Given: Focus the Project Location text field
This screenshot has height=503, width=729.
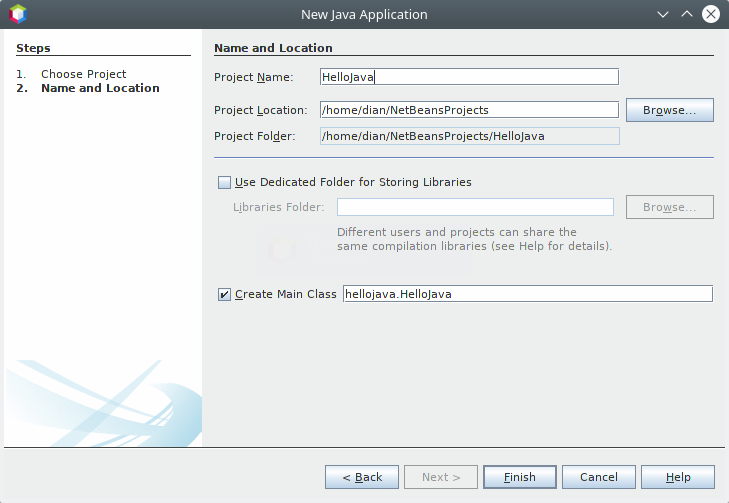Looking at the screenshot, I should pos(469,110).
